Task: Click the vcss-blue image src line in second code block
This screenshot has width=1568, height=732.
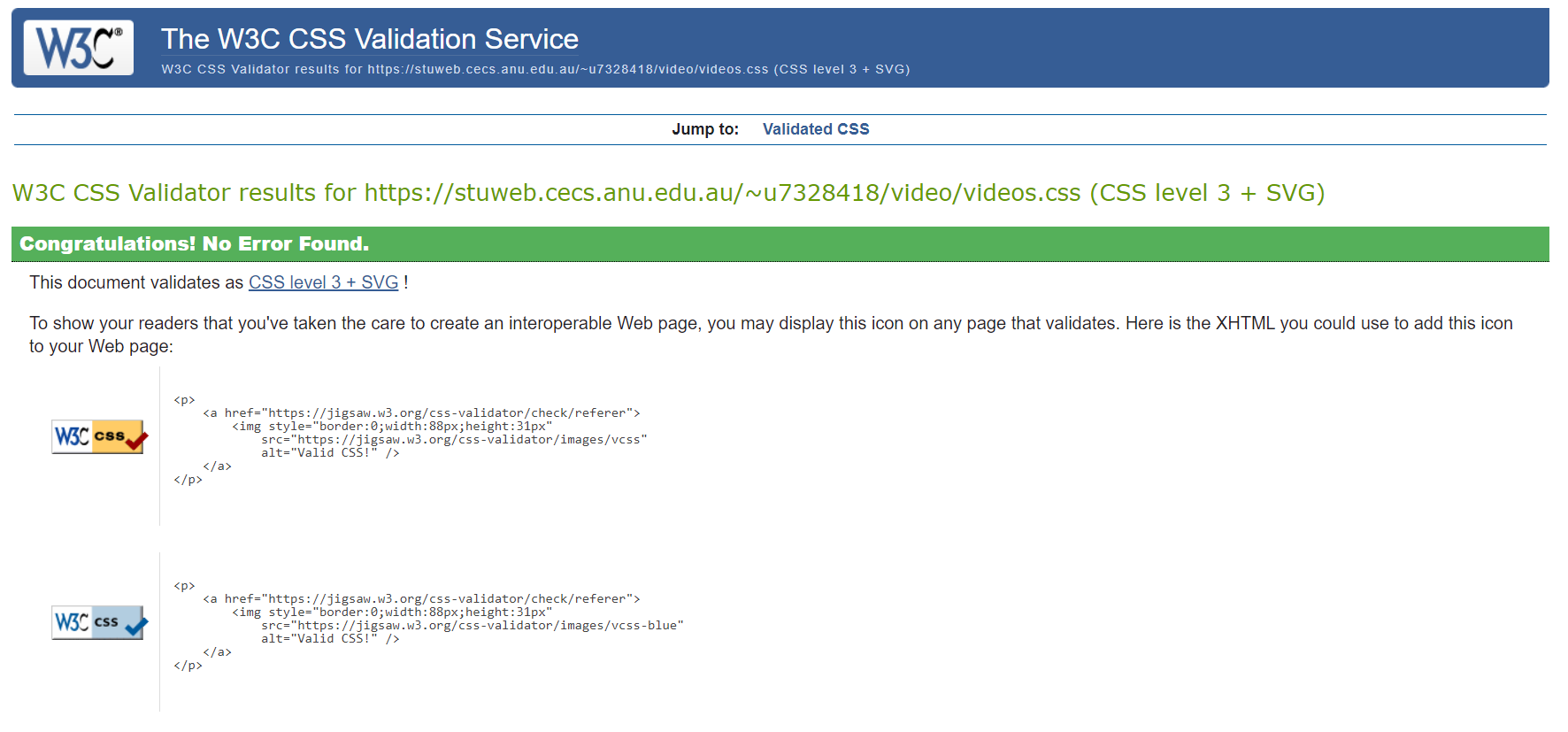Action: coord(473,626)
